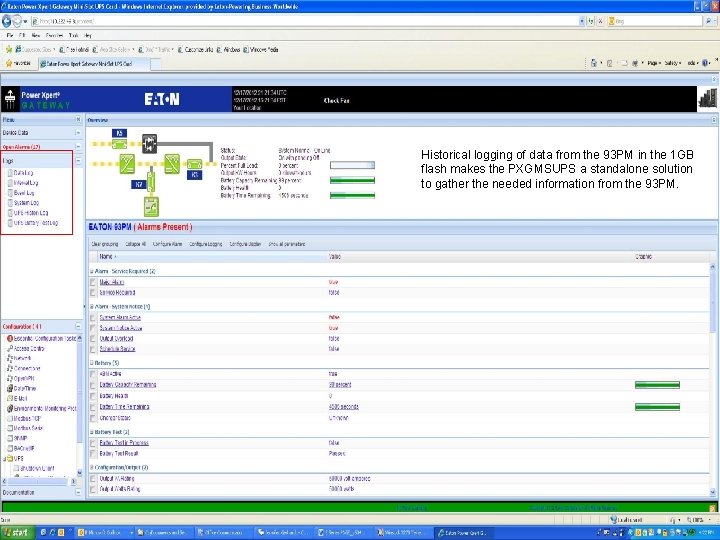720x540 pixels.
Task: Tick the System Alarm Active checkbox
Action: [93, 318]
